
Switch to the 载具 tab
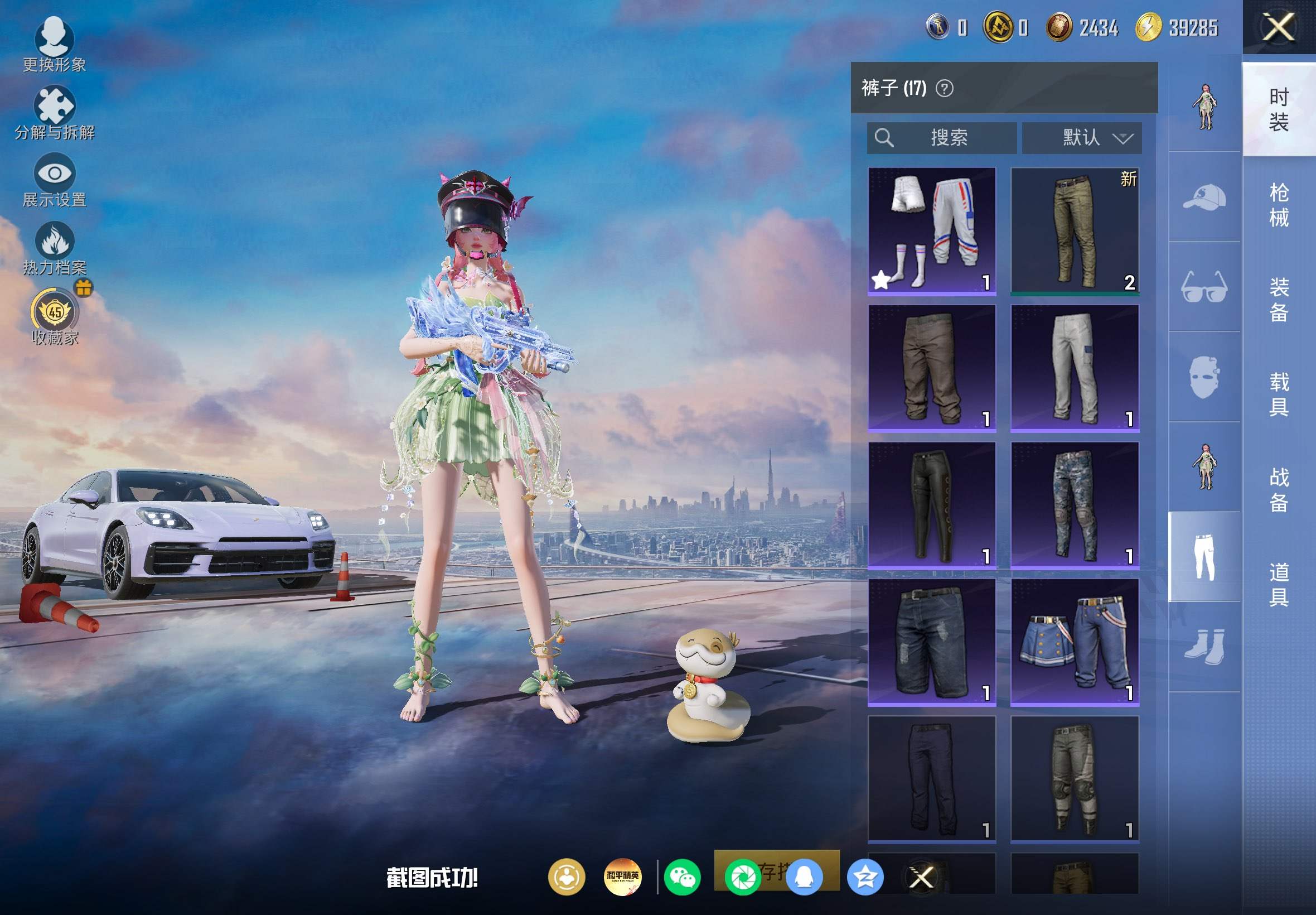click(x=1279, y=394)
